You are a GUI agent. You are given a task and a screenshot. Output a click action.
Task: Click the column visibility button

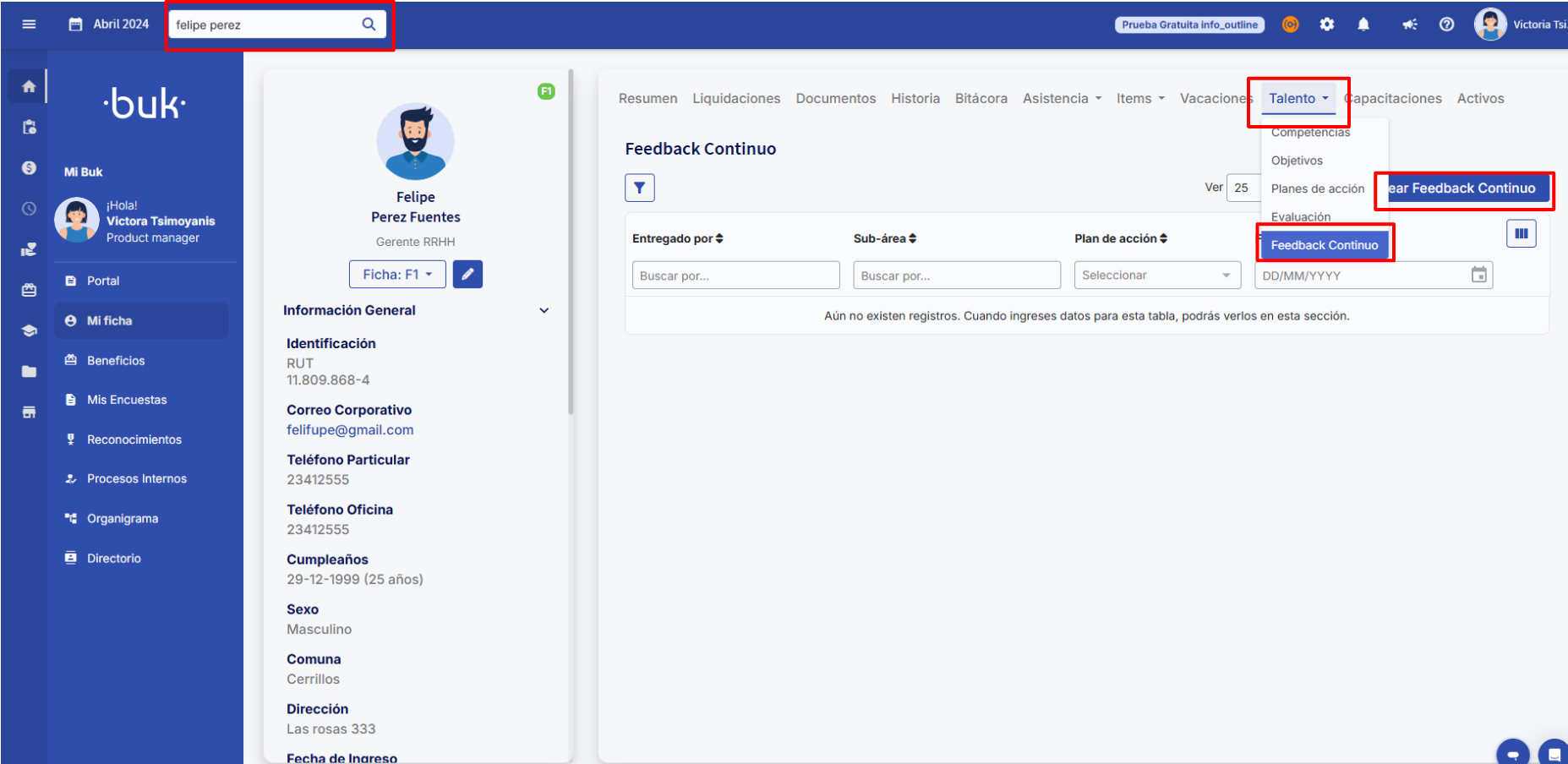click(x=1521, y=233)
